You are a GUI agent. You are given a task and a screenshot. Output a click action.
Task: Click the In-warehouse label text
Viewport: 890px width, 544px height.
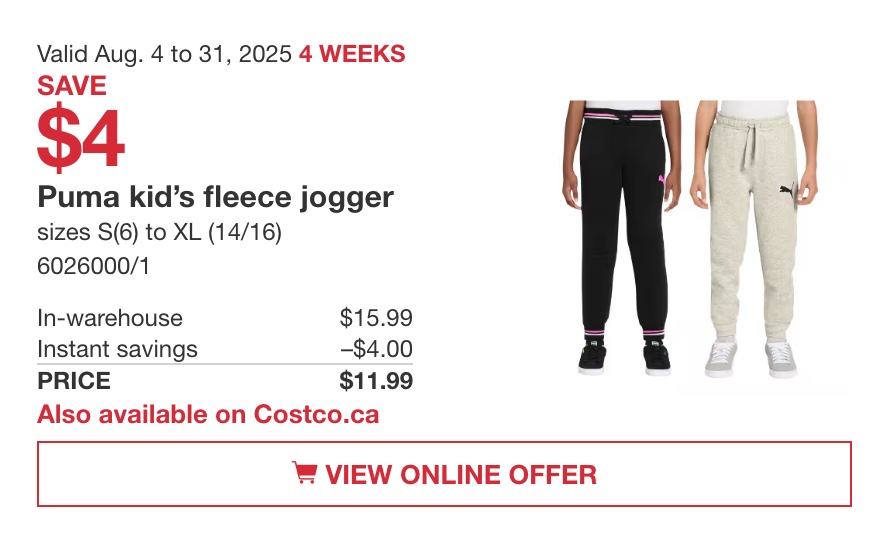[110, 318]
